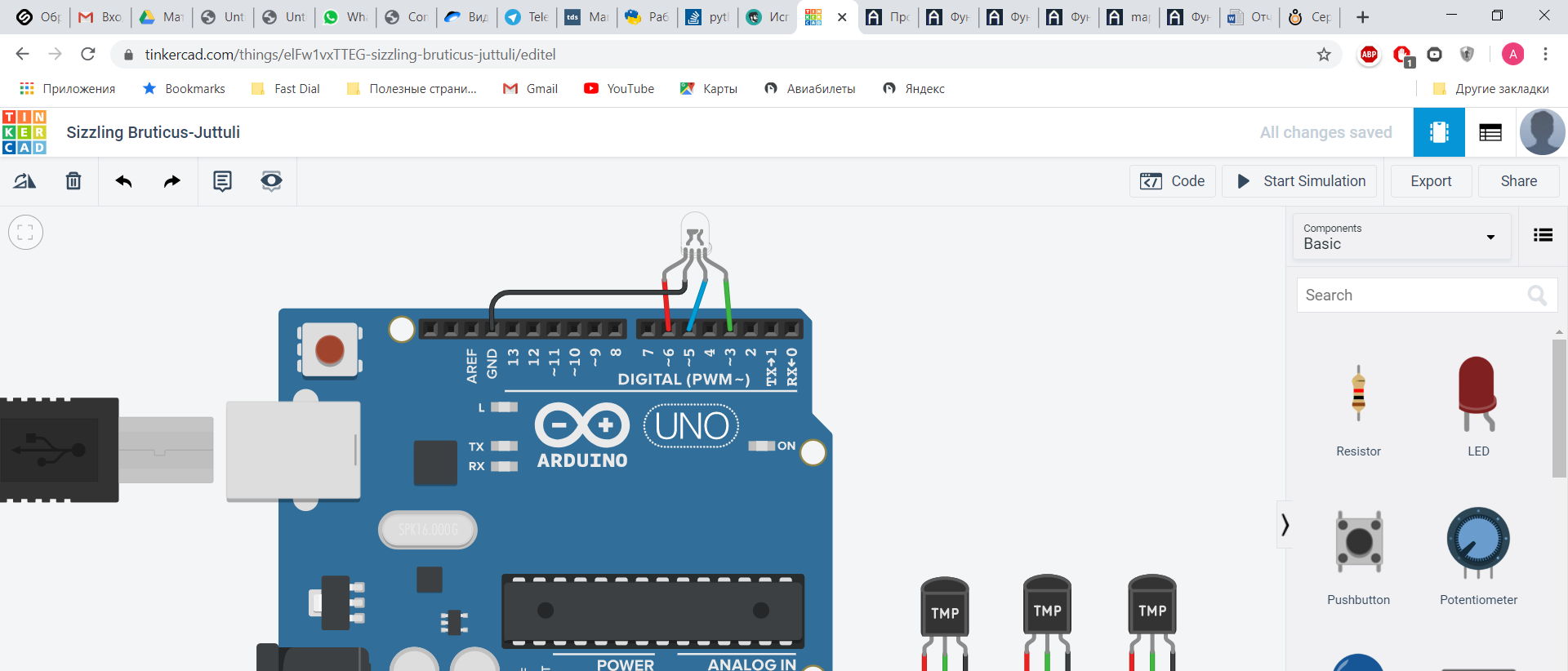Open the Bookmarks bookmark folder
The height and width of the screenshot is (671, 1568).
tap(184, 89)
